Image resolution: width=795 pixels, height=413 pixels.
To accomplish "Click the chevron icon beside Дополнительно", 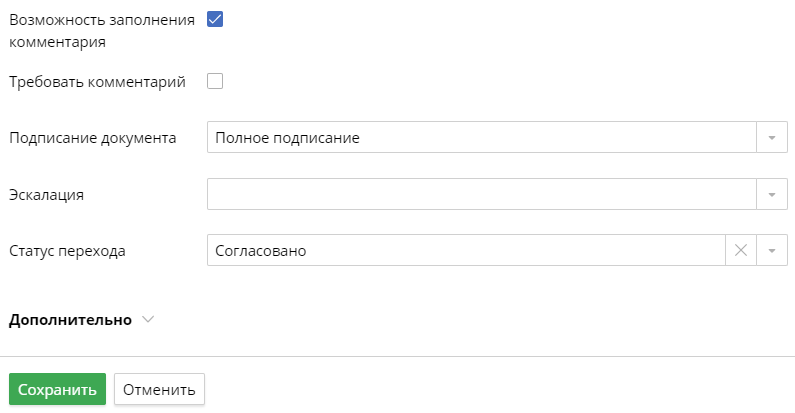I will coord(149,320).
